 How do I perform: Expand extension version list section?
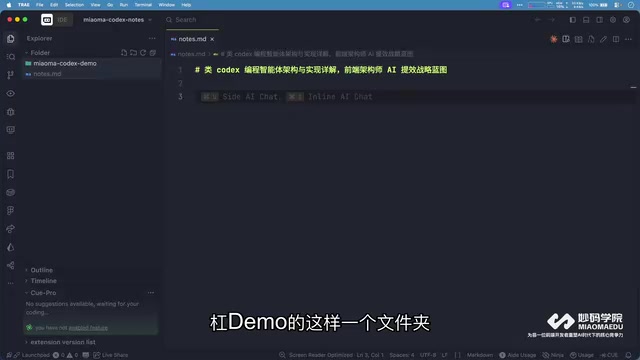click(x=60, y=342)
